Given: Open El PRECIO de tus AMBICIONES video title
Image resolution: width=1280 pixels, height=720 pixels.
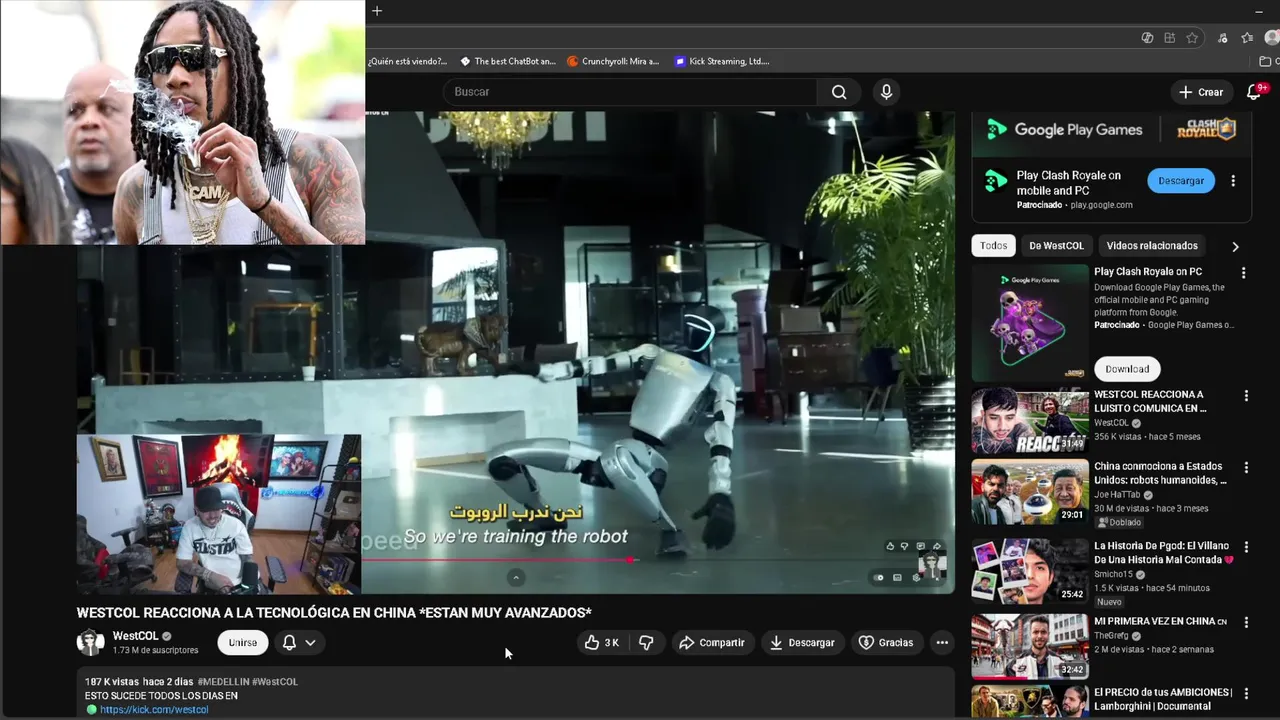Looking at the screenshot, I should [x=1163, y=698].
